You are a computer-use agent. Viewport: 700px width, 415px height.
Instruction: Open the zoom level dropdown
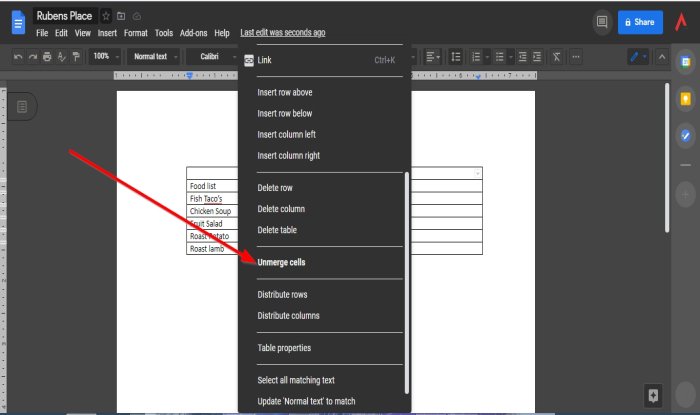105,56
